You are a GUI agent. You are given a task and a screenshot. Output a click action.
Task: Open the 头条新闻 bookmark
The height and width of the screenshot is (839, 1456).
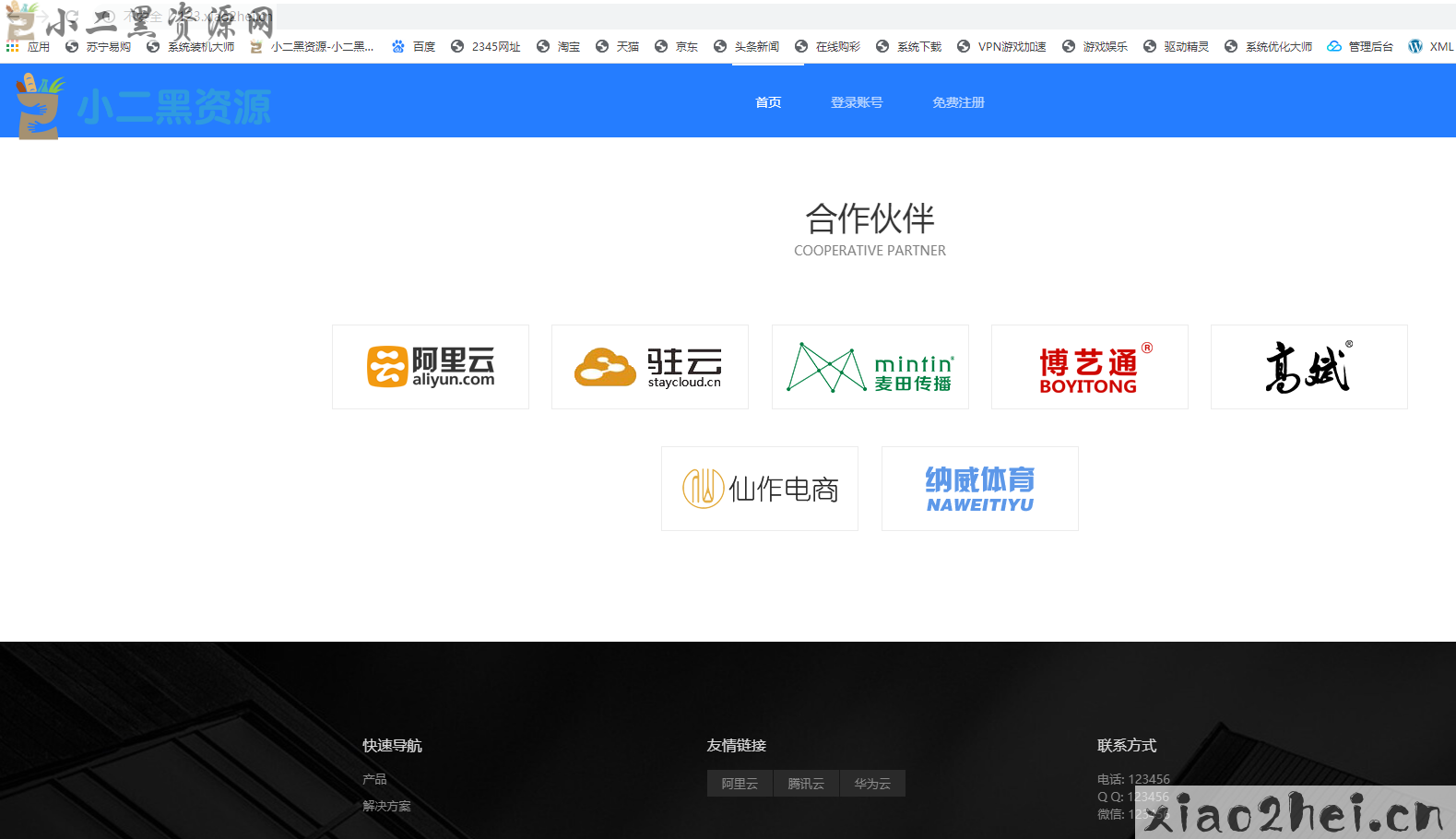[x=747, y=47]
